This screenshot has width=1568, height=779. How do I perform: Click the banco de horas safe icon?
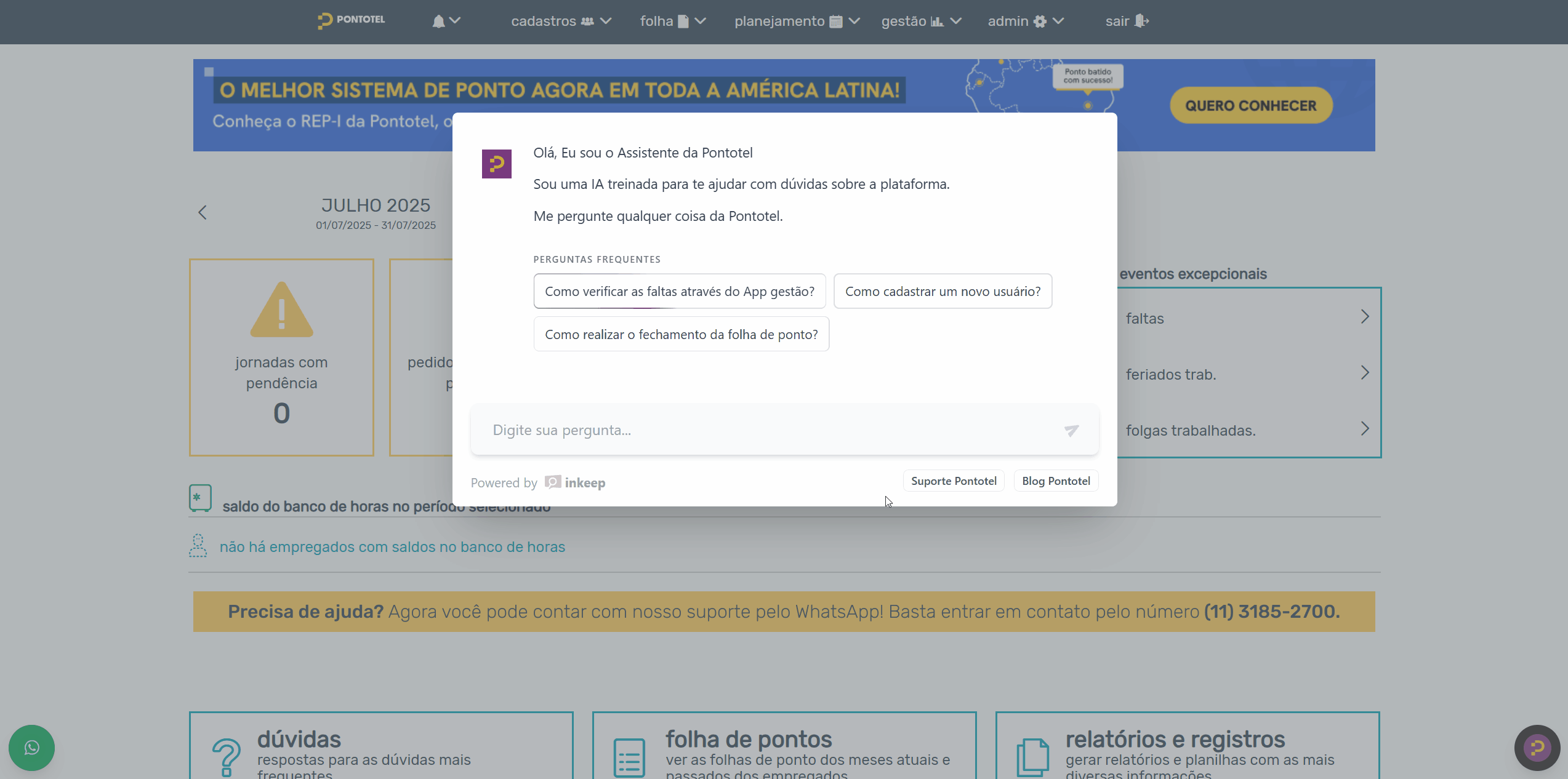click(x=200, y=498)
